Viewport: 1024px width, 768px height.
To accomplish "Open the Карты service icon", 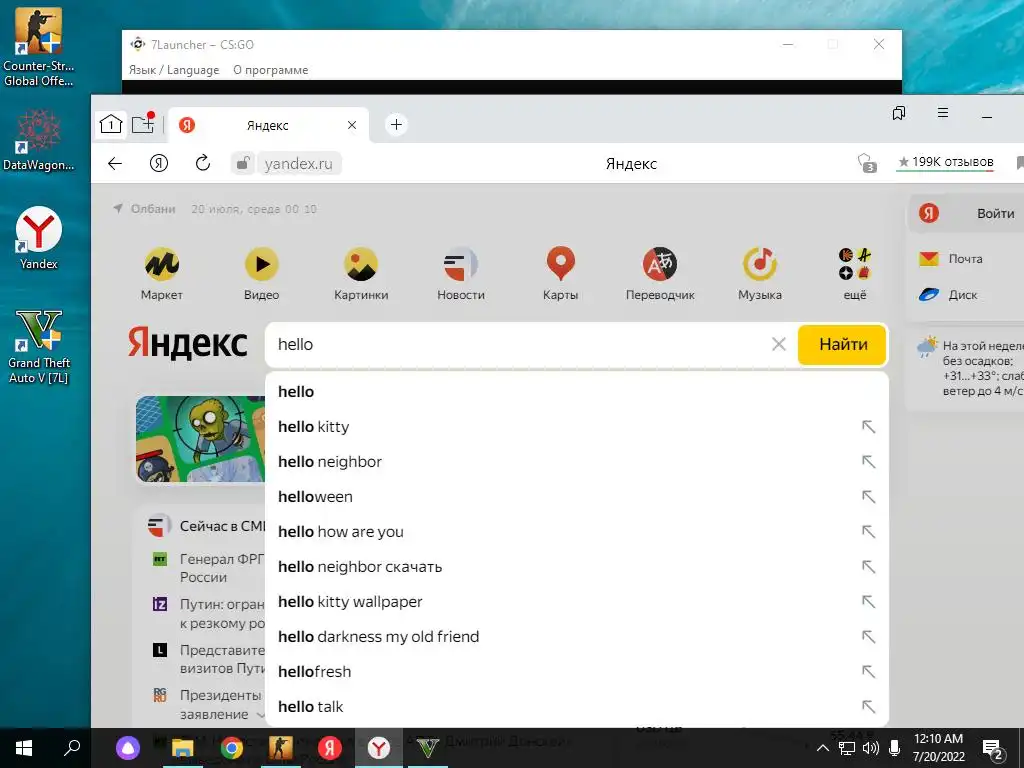I will click(560, 264).
